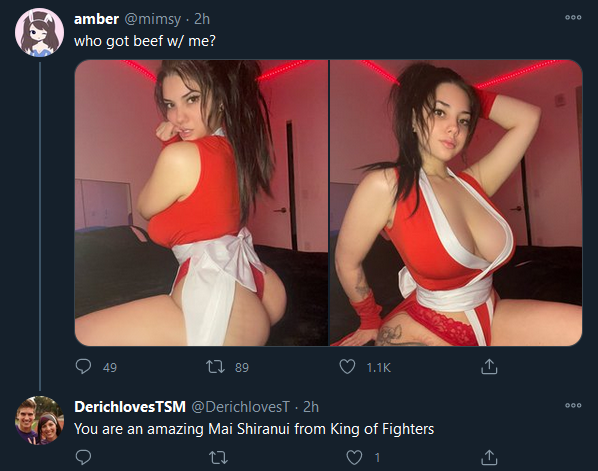Retweet amber's tweet

click(215, 367)
